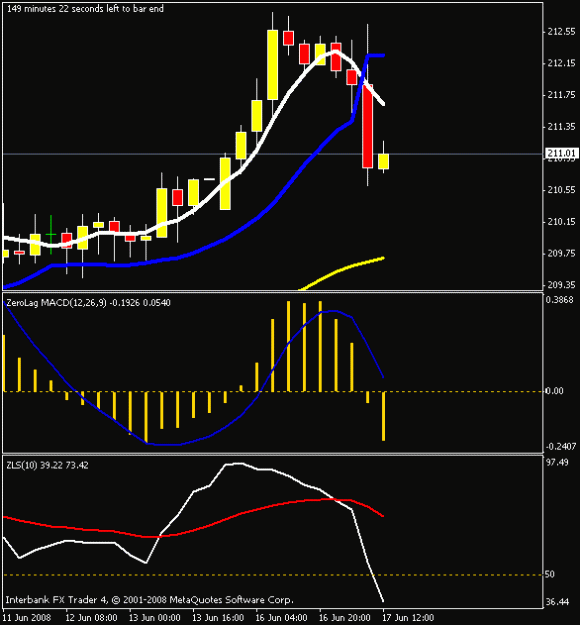Click the 209.35 price axis label
580x625 pixels.
click(x=561, y=285)
